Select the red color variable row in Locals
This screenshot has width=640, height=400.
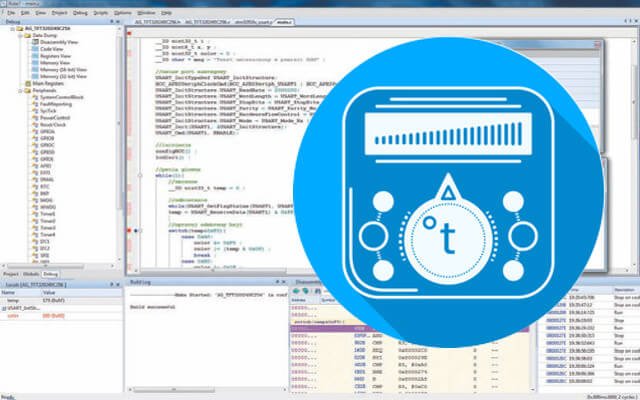pyautogui.click(x=61, y=316)
